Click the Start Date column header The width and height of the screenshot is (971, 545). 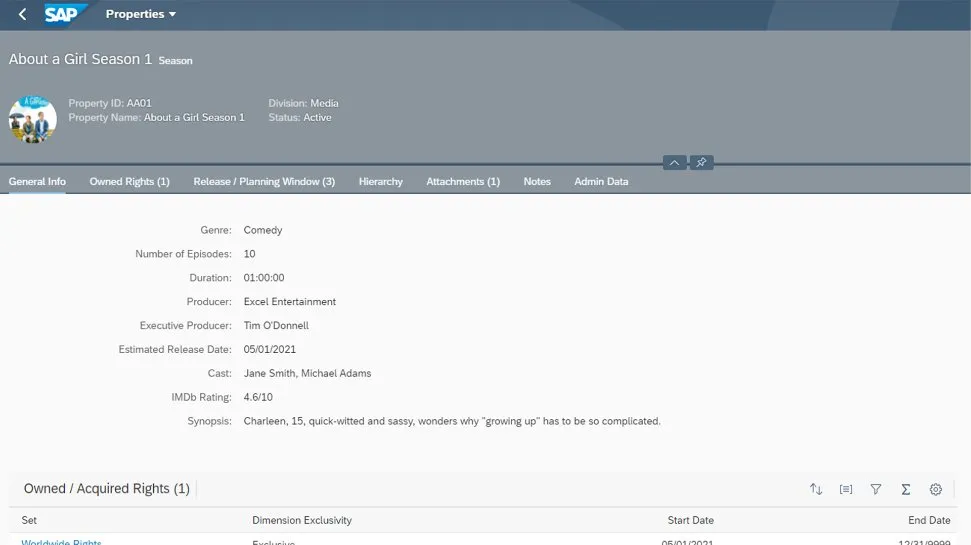click(x=690, y=520)
